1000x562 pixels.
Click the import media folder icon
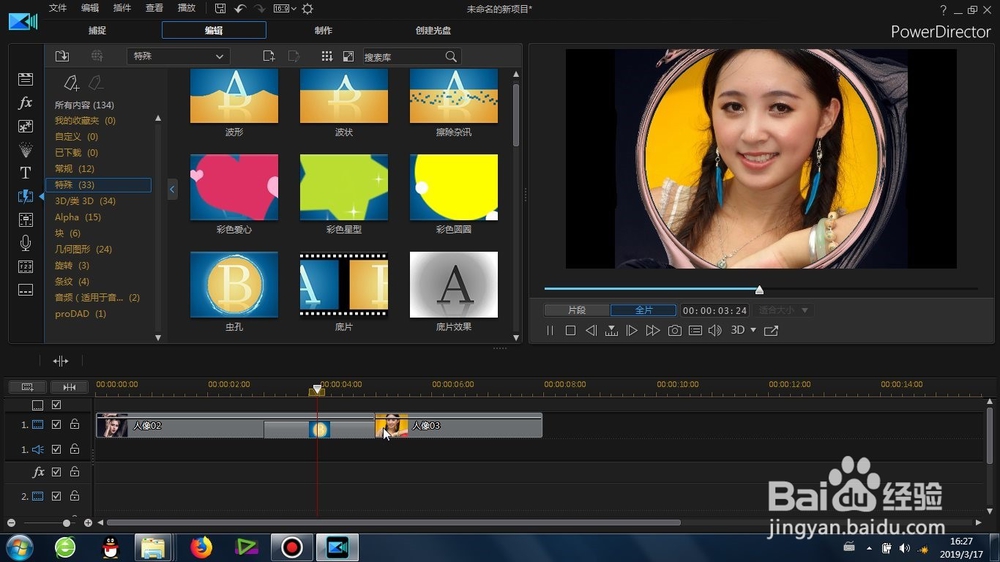click(62, 56)
